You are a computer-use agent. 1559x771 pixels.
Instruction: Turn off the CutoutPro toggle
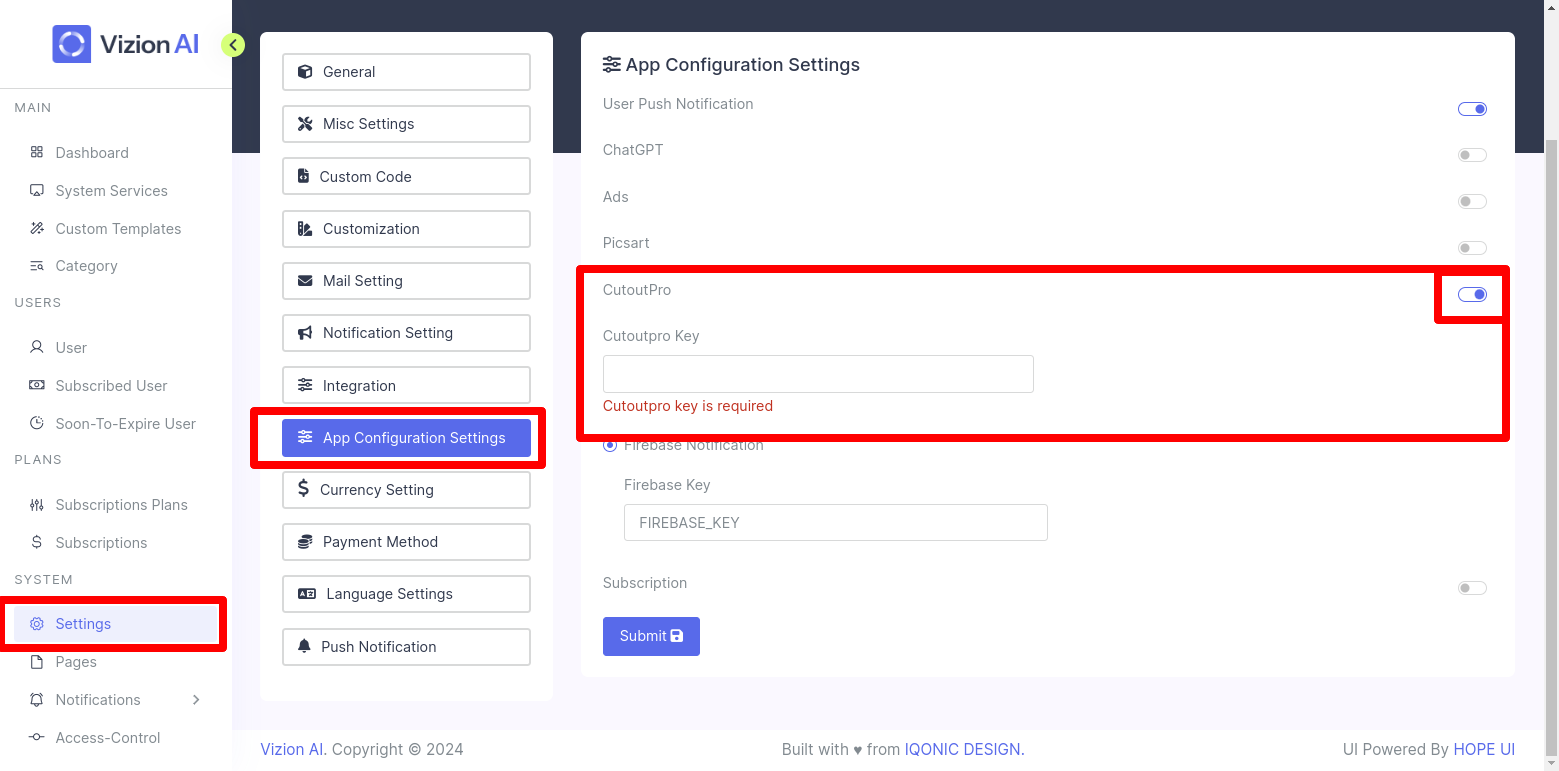[1472, 294]
